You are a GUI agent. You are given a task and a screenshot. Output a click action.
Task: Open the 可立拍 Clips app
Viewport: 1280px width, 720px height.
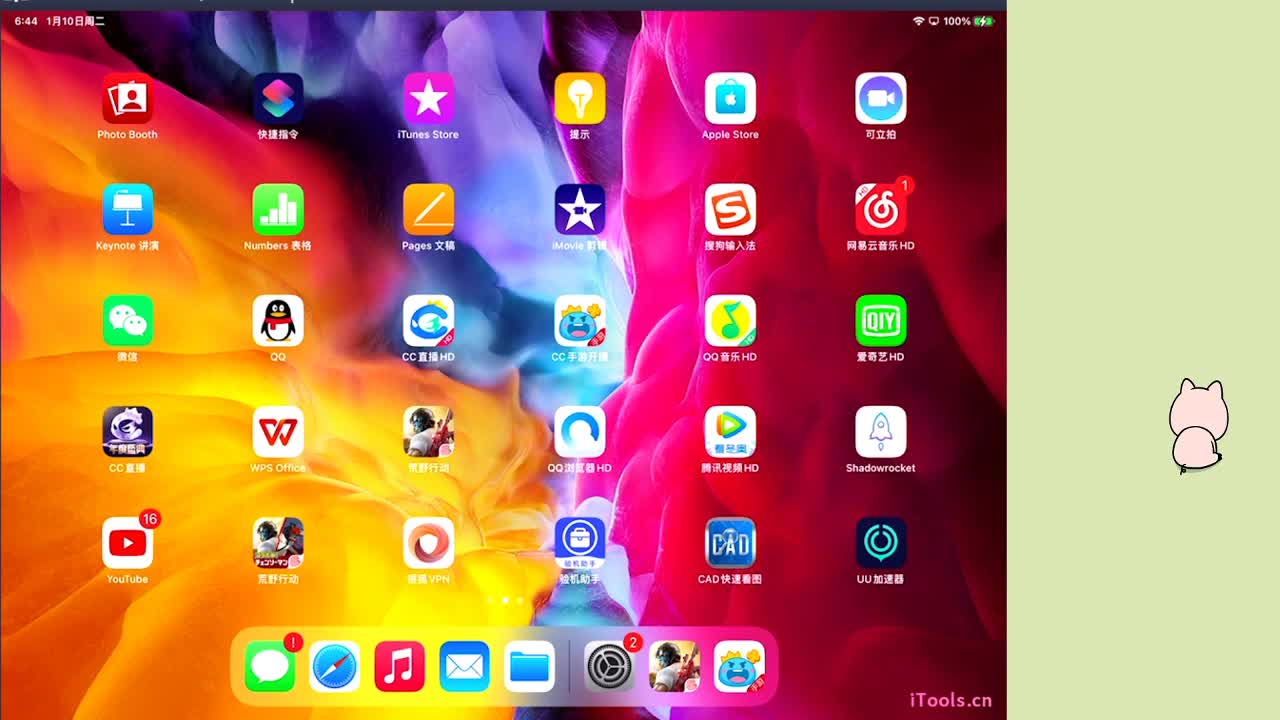click(x=881, y=98)
